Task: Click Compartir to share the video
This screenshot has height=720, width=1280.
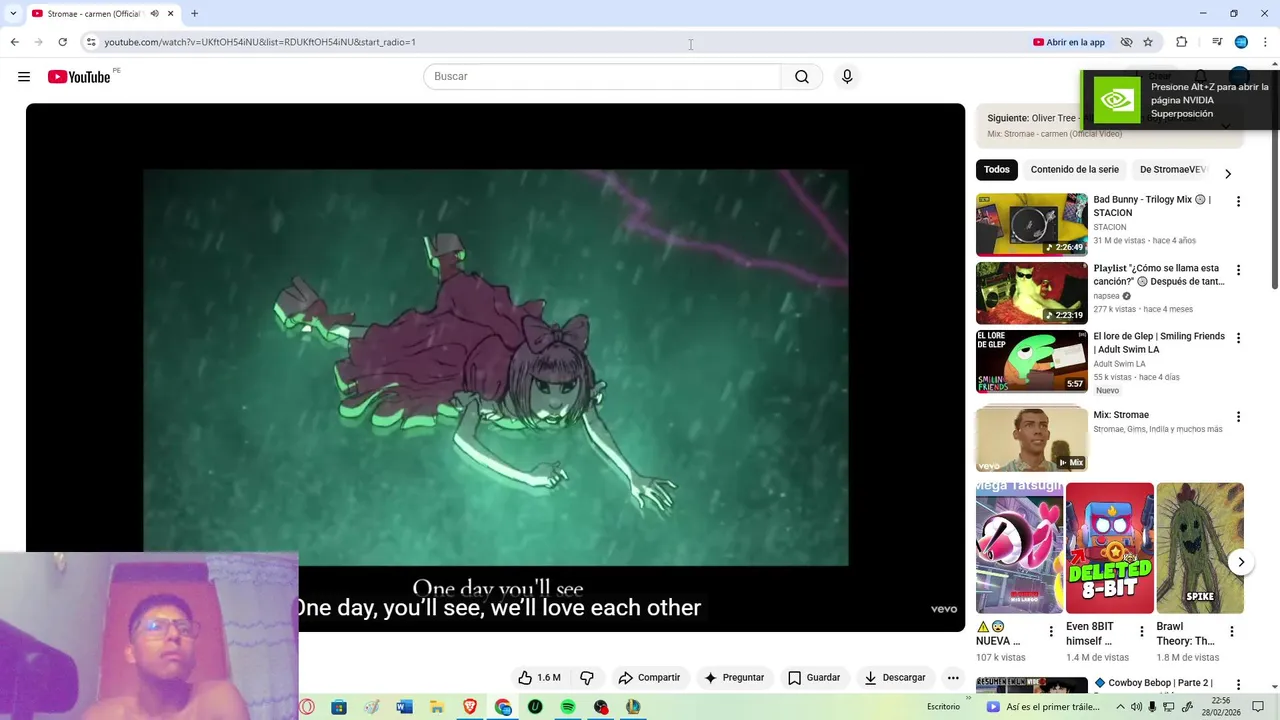Action: [649, 677]
